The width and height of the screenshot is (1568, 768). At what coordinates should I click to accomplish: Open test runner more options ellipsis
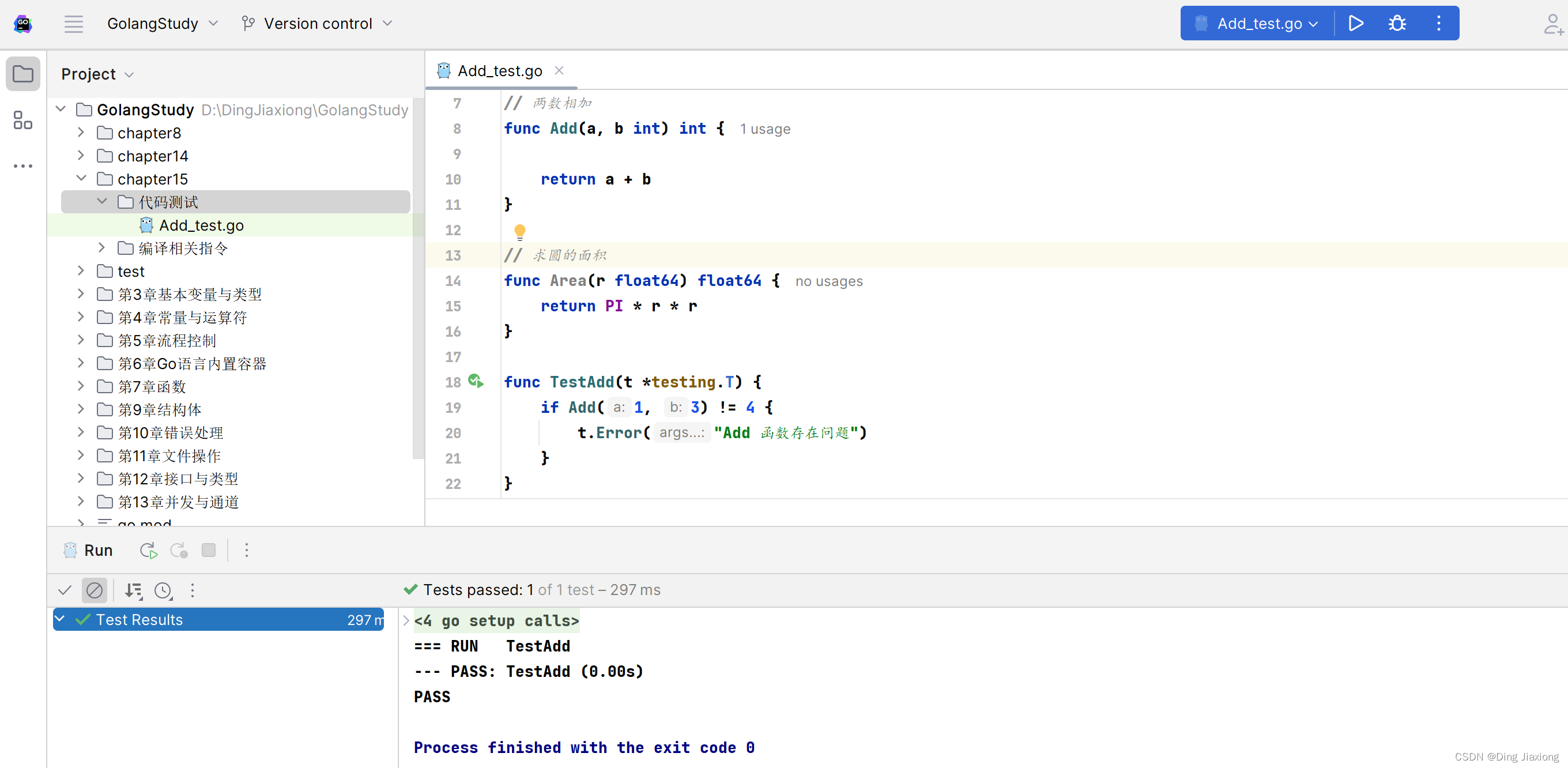[x=193, y=590]
